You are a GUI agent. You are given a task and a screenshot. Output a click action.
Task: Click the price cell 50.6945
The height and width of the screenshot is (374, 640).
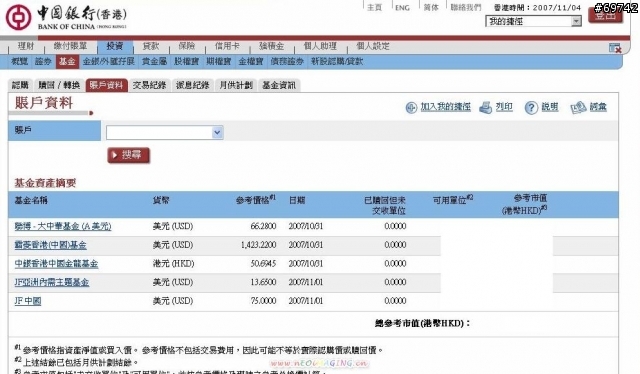click(263, 264)
